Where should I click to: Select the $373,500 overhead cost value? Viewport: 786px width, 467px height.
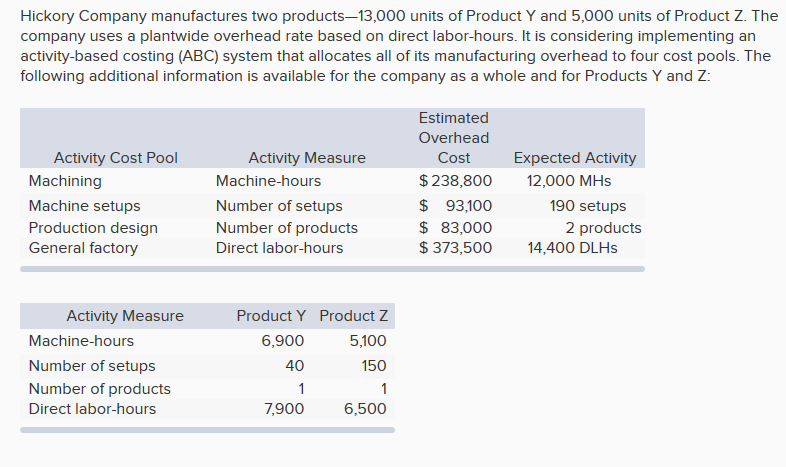point(455,247)
